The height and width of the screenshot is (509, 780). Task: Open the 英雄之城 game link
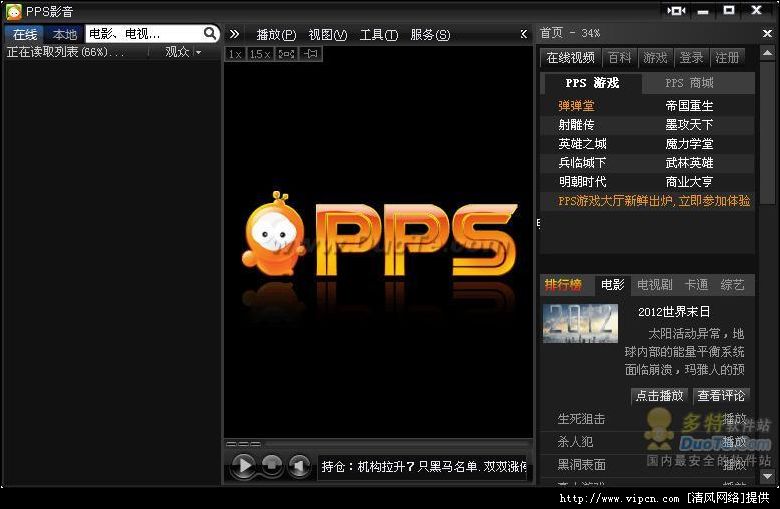tap(582, 144)
